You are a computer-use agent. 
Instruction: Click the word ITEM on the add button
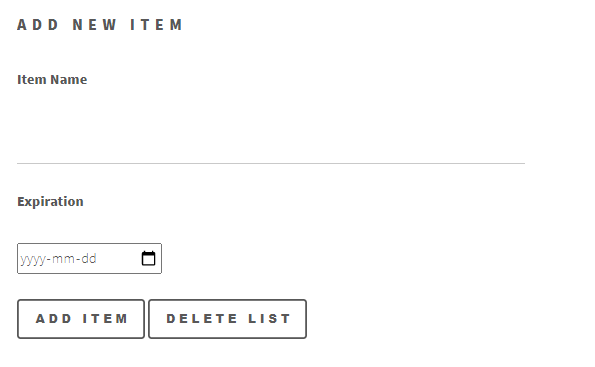[105, 319]
